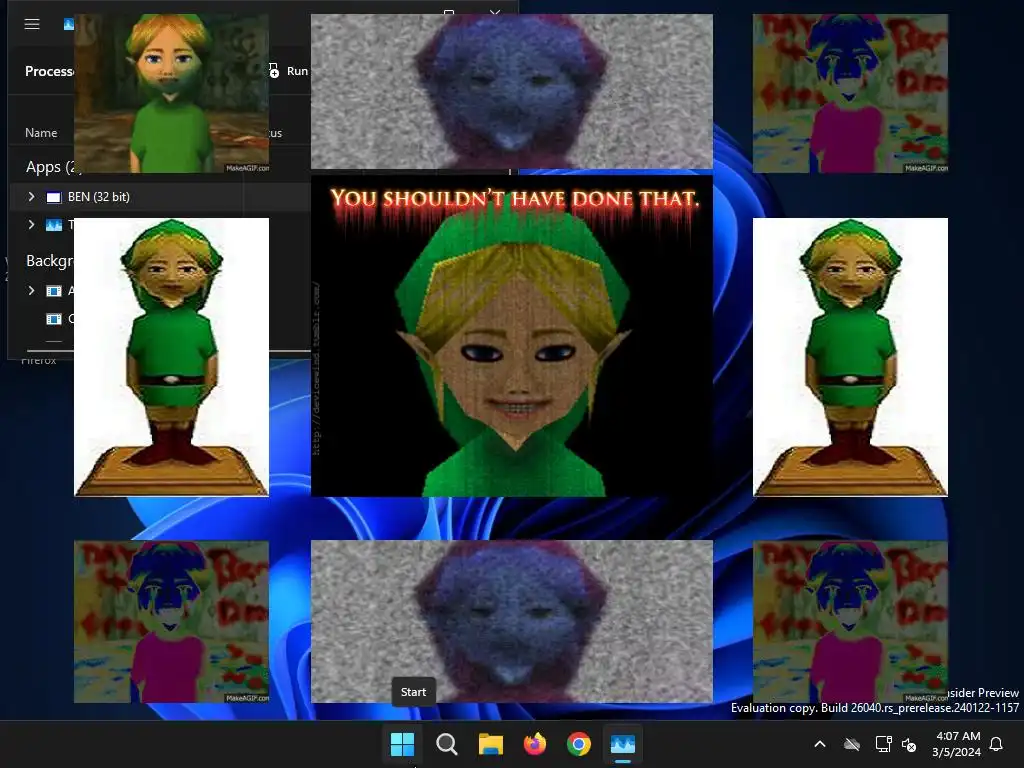The image size is (1024, 768).
Task: Sort processes by the Name column
Action: [x=41, y=133]
